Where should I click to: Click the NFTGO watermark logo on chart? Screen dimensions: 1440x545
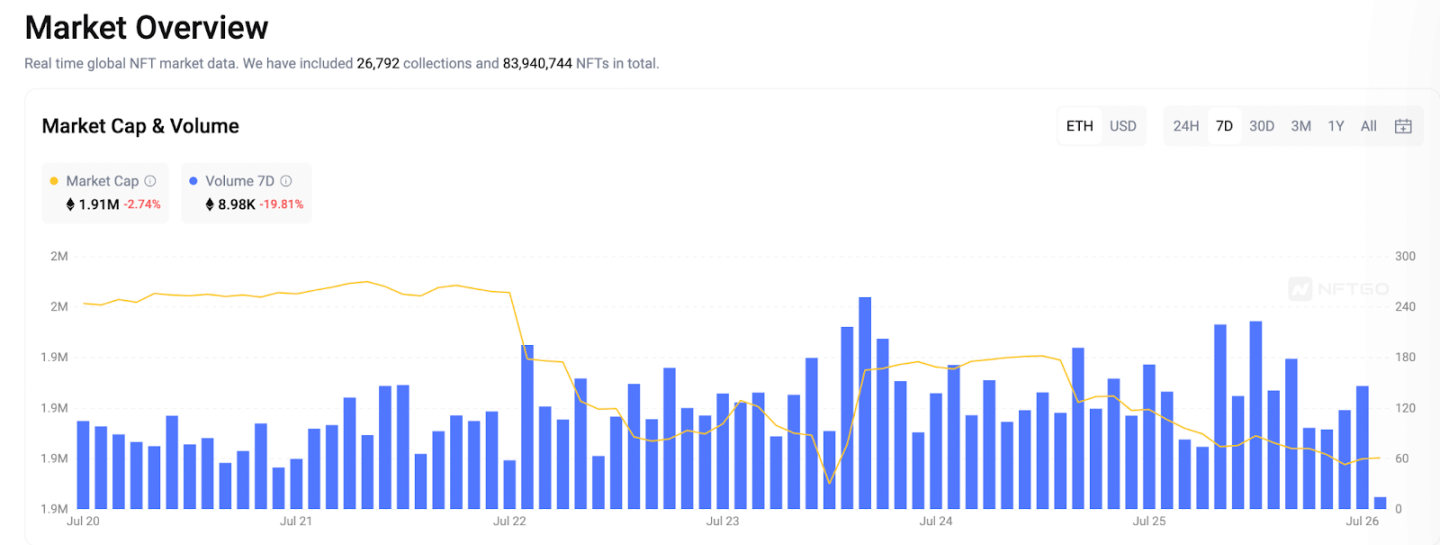1338,289
